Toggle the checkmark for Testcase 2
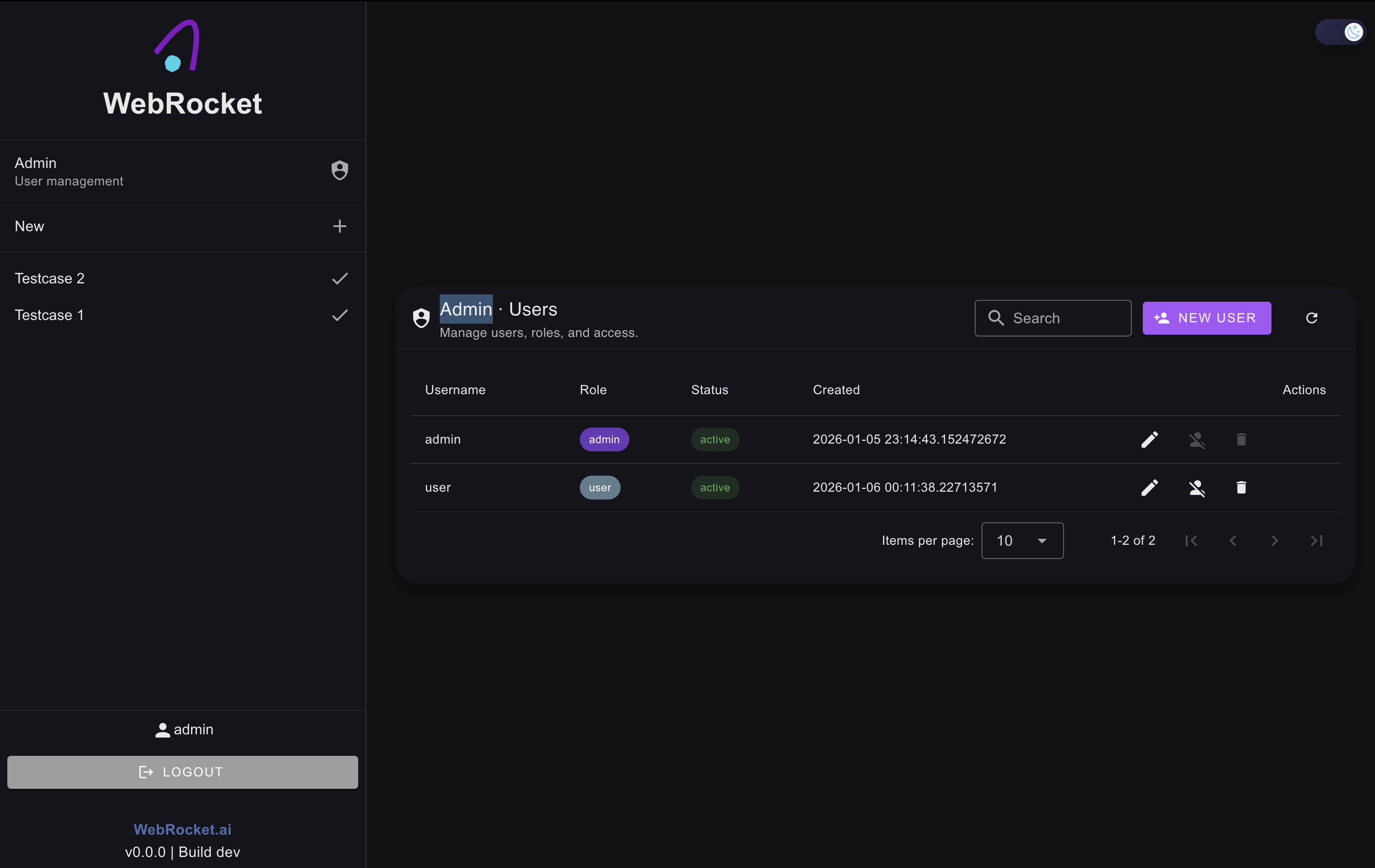Image resolution: width=1375 pixels, height=868 pixels. pos(340,279)
